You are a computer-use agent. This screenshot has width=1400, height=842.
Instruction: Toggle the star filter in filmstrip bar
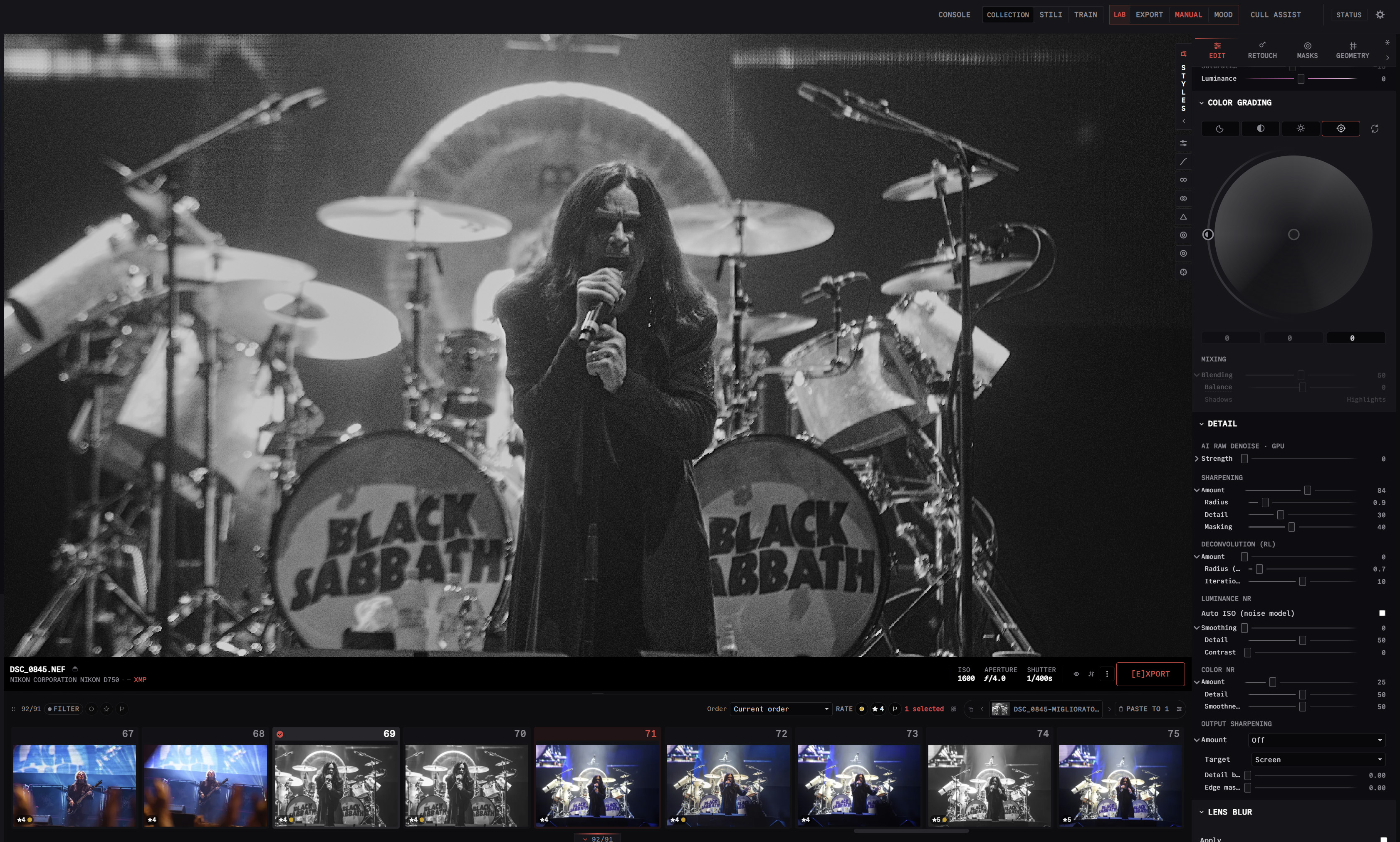coord(106,709)
